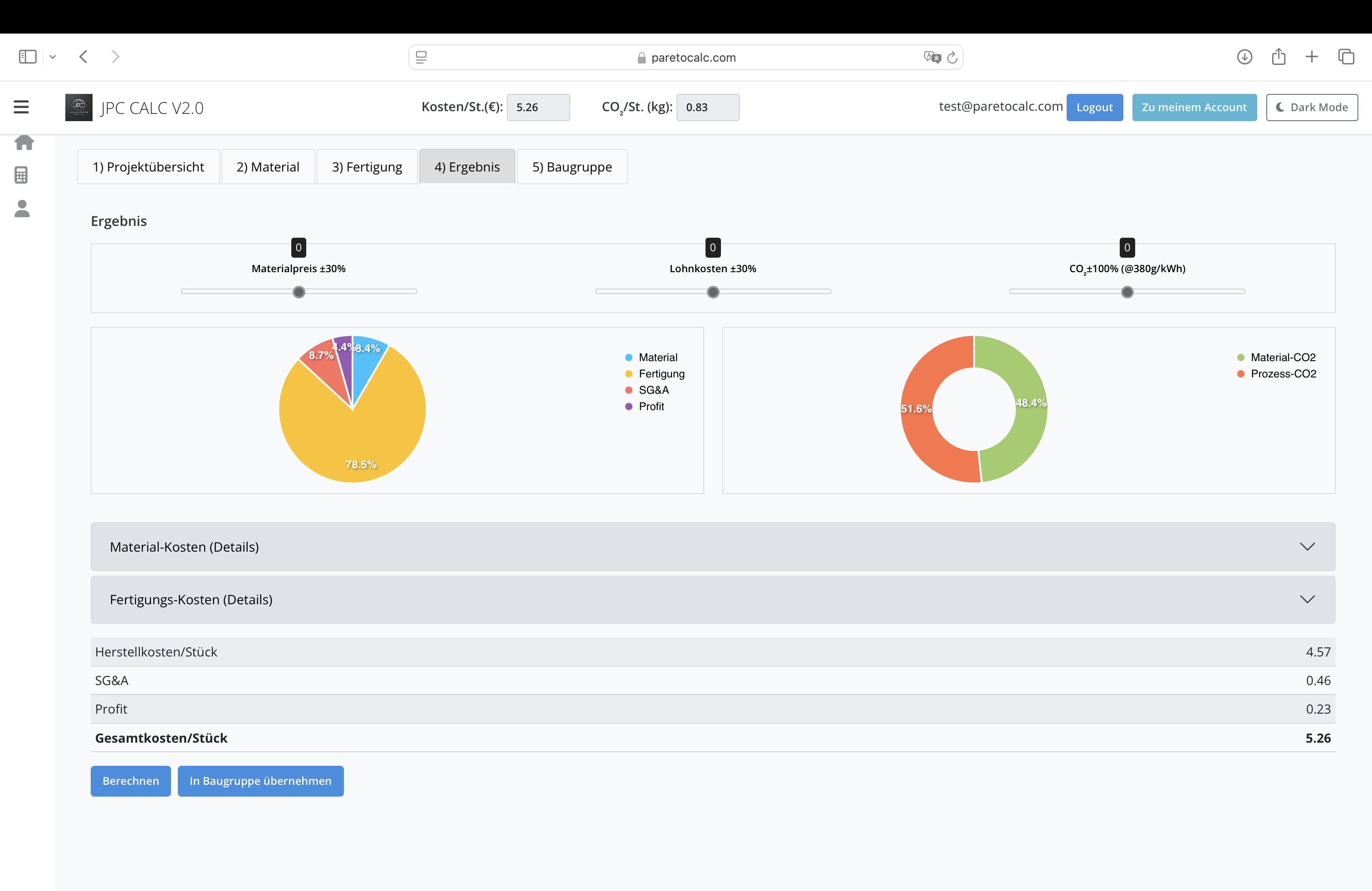The image size is (1372, 891).
Task: Switch to the 2) Material tab
Action: click(268, 166)
